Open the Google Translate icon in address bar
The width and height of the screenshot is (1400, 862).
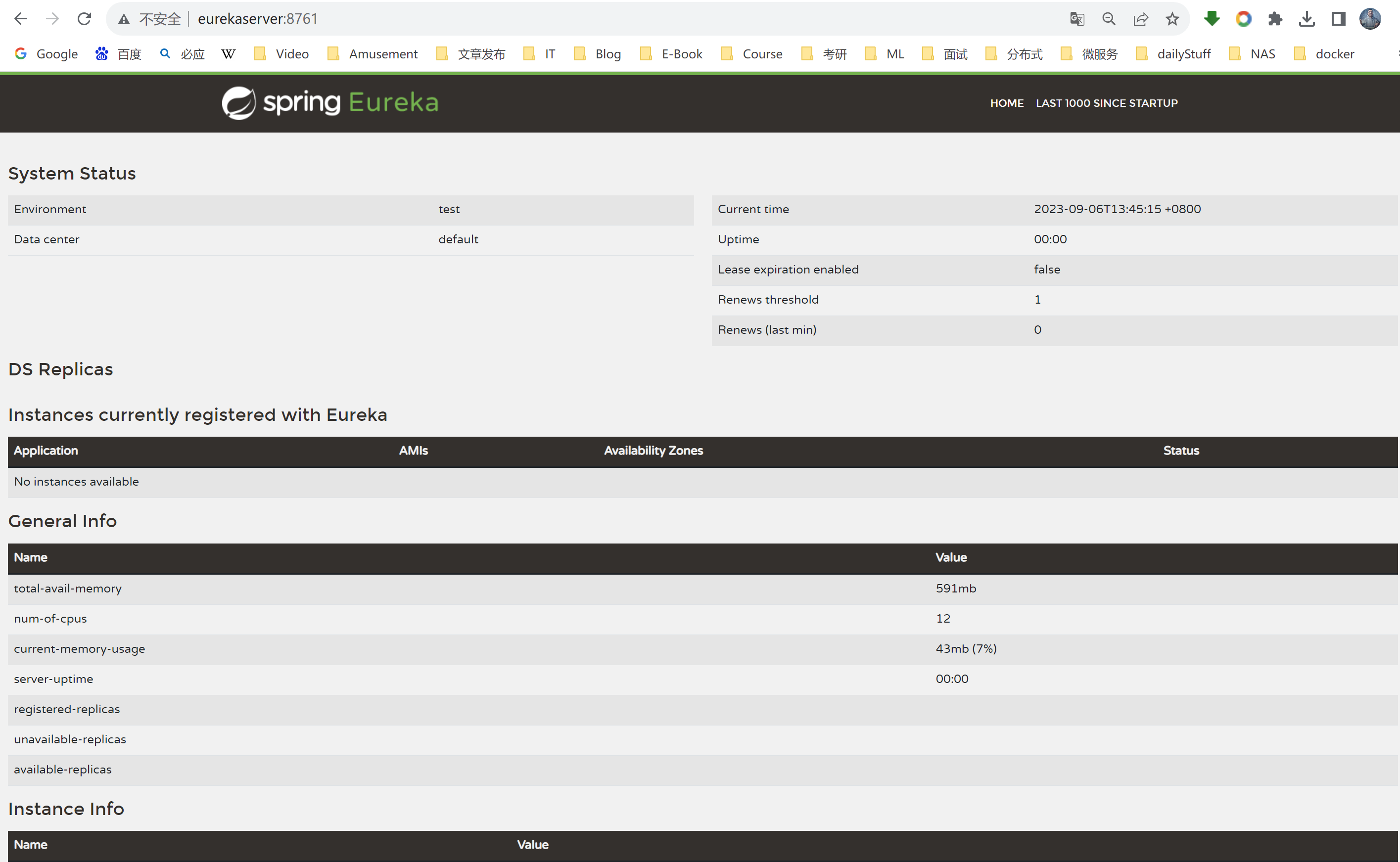1076,19
